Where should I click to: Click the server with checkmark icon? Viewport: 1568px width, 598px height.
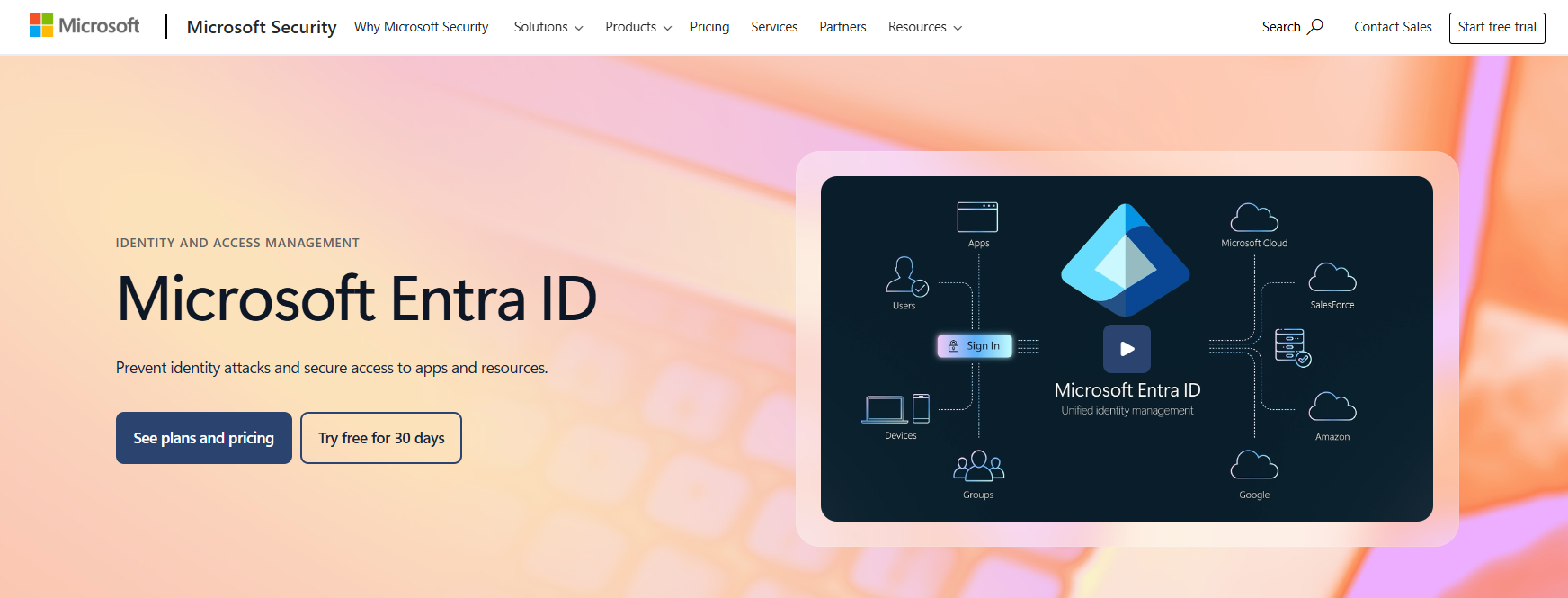coord(1293,347)
